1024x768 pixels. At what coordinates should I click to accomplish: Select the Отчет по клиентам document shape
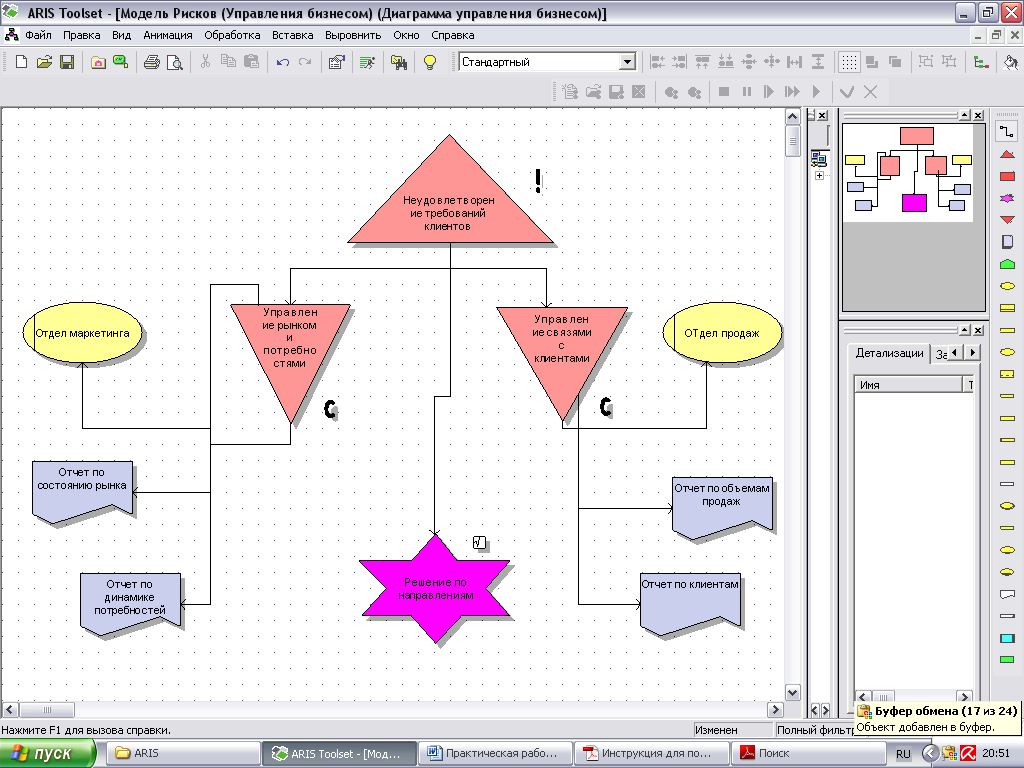point(690,604)
